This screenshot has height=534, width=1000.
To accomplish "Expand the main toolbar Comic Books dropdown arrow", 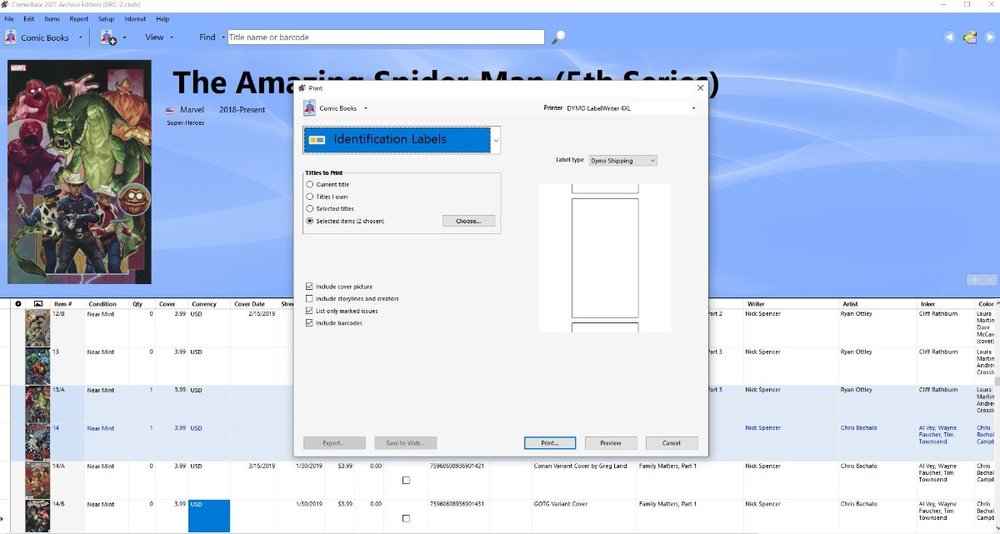I will pyautogui.click(x=80, y=38).
